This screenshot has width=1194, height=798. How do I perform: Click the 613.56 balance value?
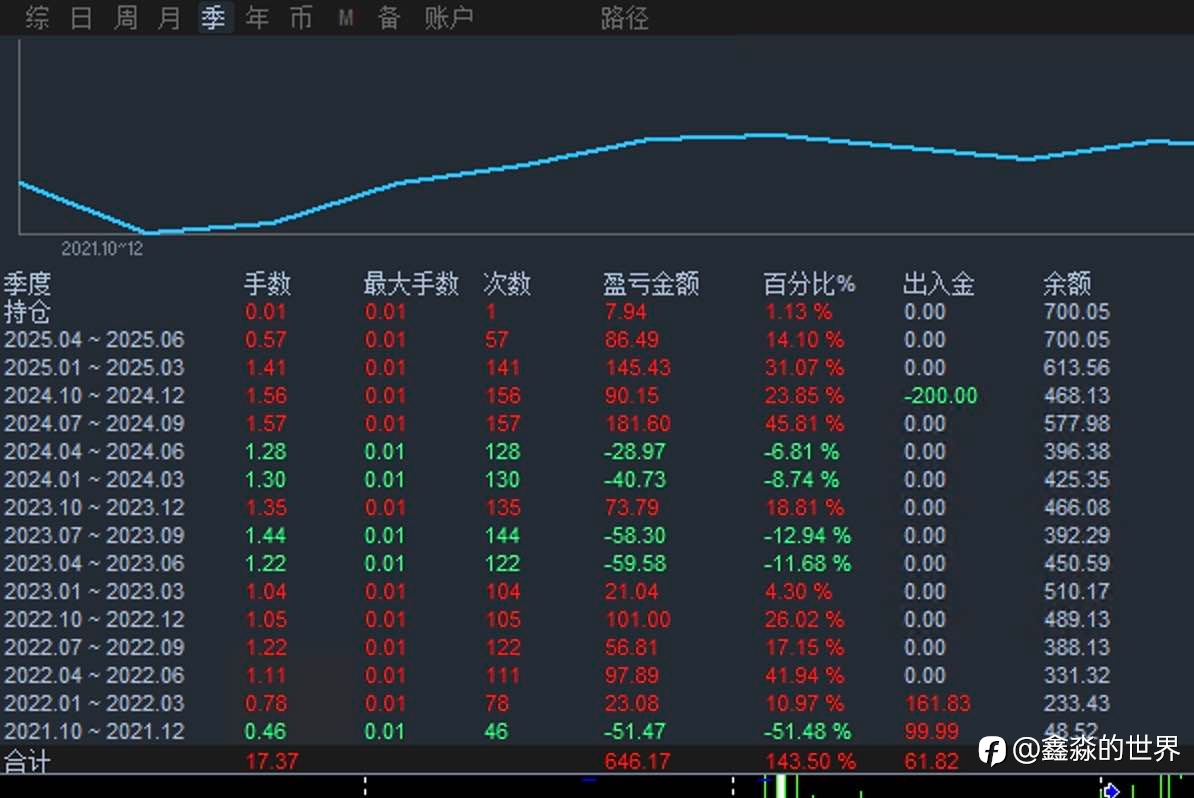(x=1077, y=368)
